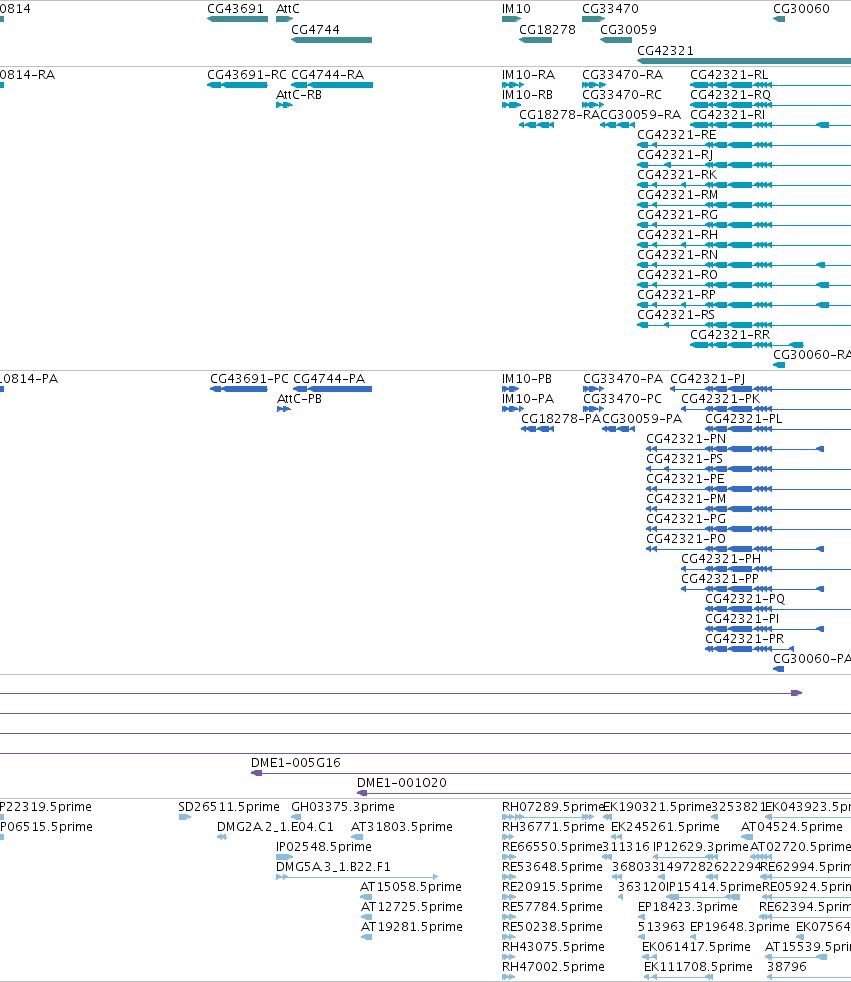Click the CG42321-PQ protein label
Image resolution: width=851 pixels, height=982 pixels.
[x=745, y=599]
